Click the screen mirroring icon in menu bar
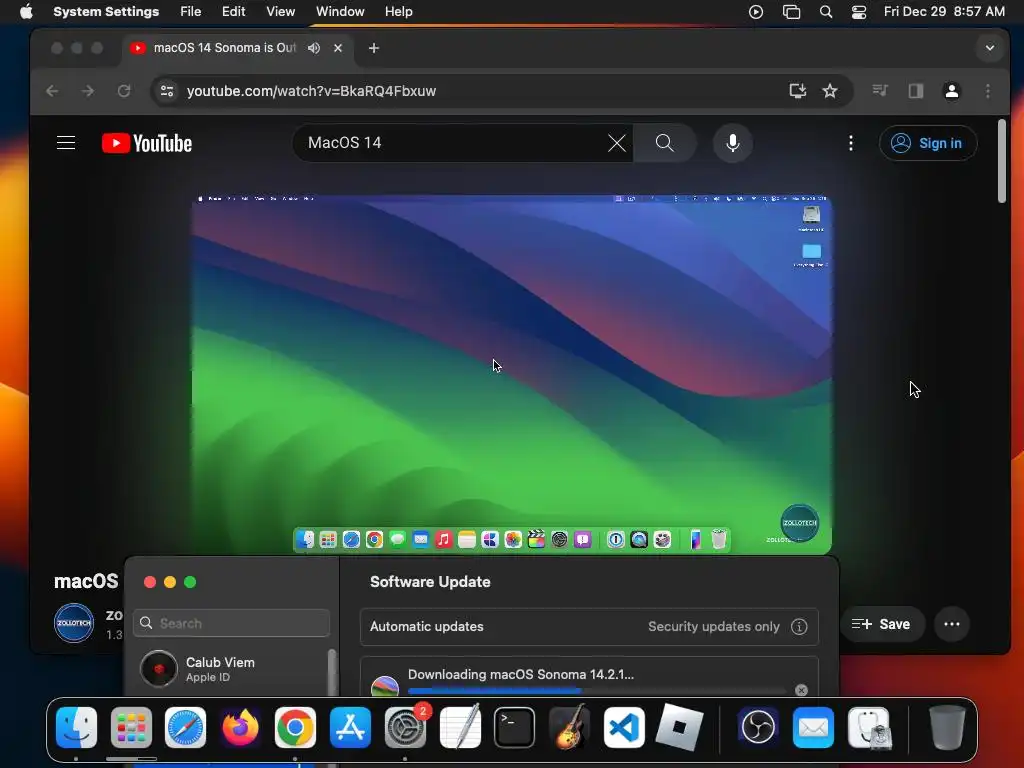Screen dimensions: 1024x768 (x=792, y=12)
